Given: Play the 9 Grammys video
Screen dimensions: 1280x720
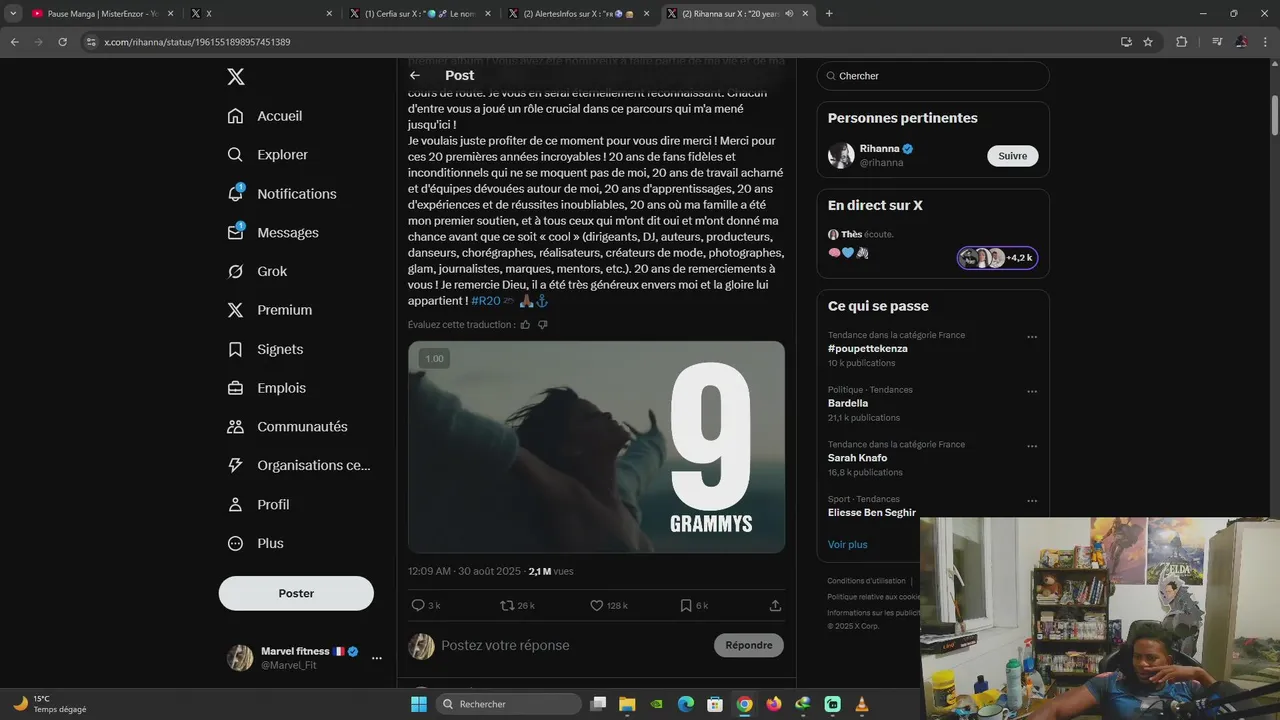Looking at the screenshot, I should [x=596, y=447].
